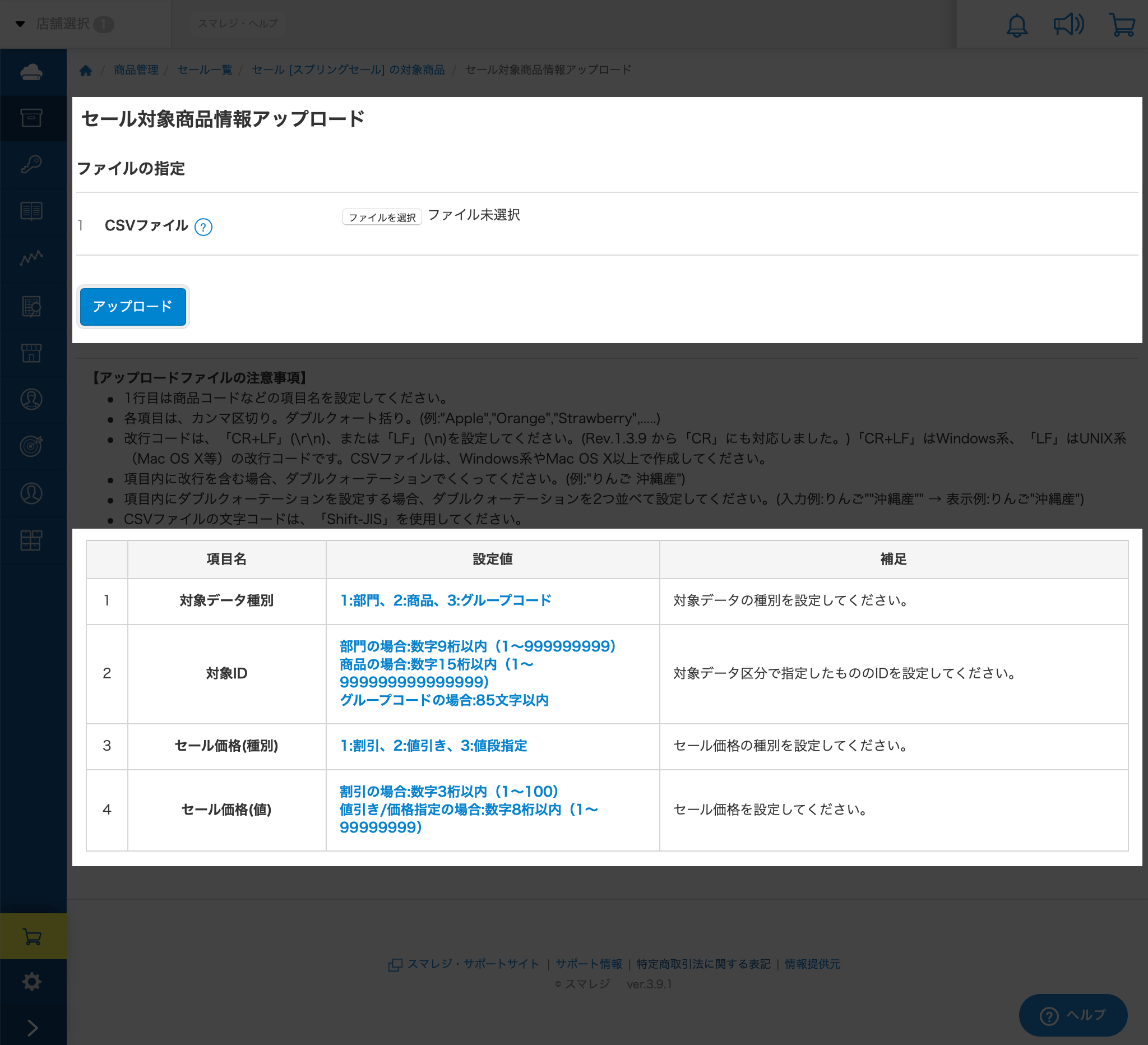This screenshot has width=1148, height=1045.
Task: Click the CSV file help question icon
Action: [203, 227]
